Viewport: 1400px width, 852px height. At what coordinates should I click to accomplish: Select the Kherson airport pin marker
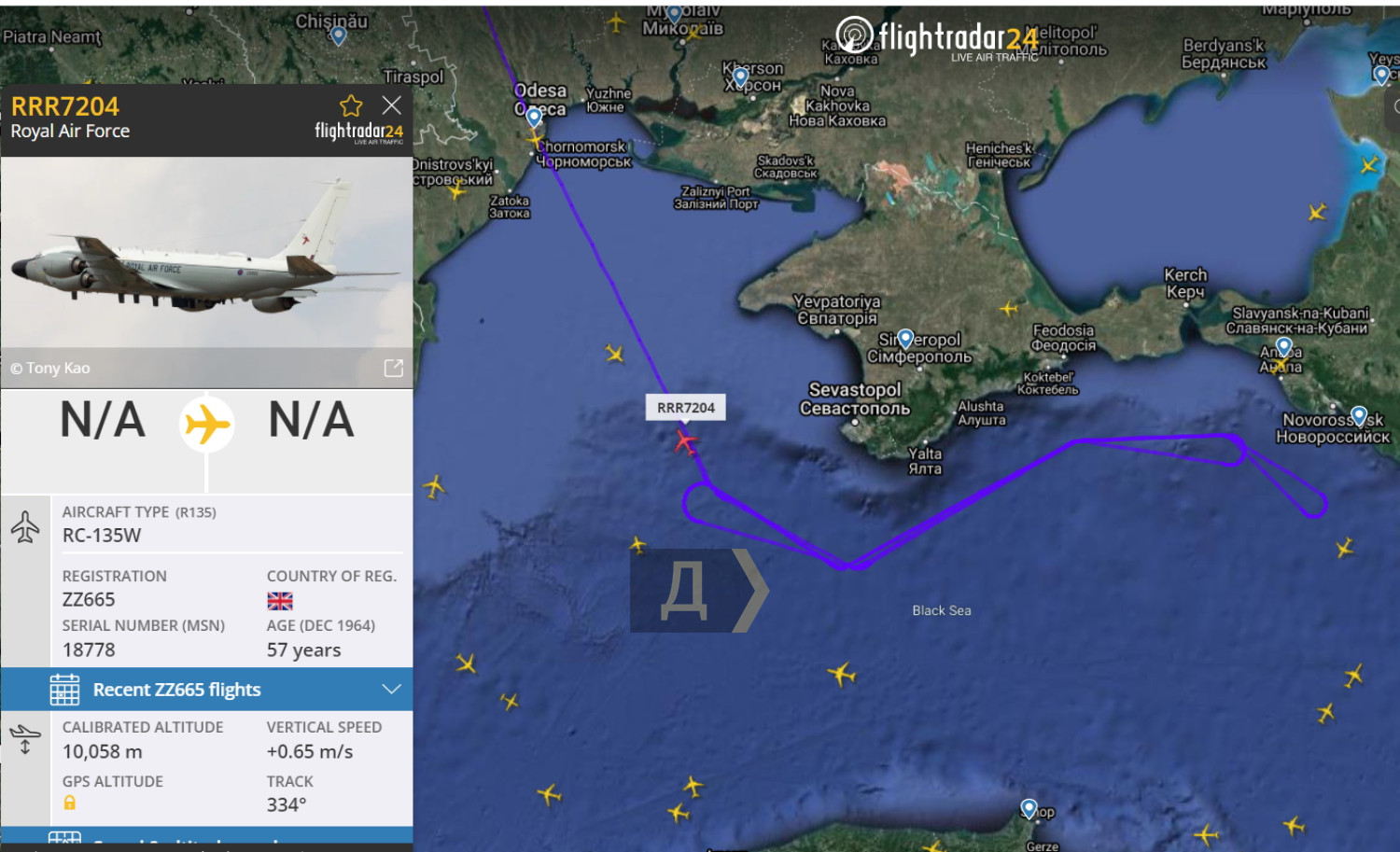click(x=740, y=76)
